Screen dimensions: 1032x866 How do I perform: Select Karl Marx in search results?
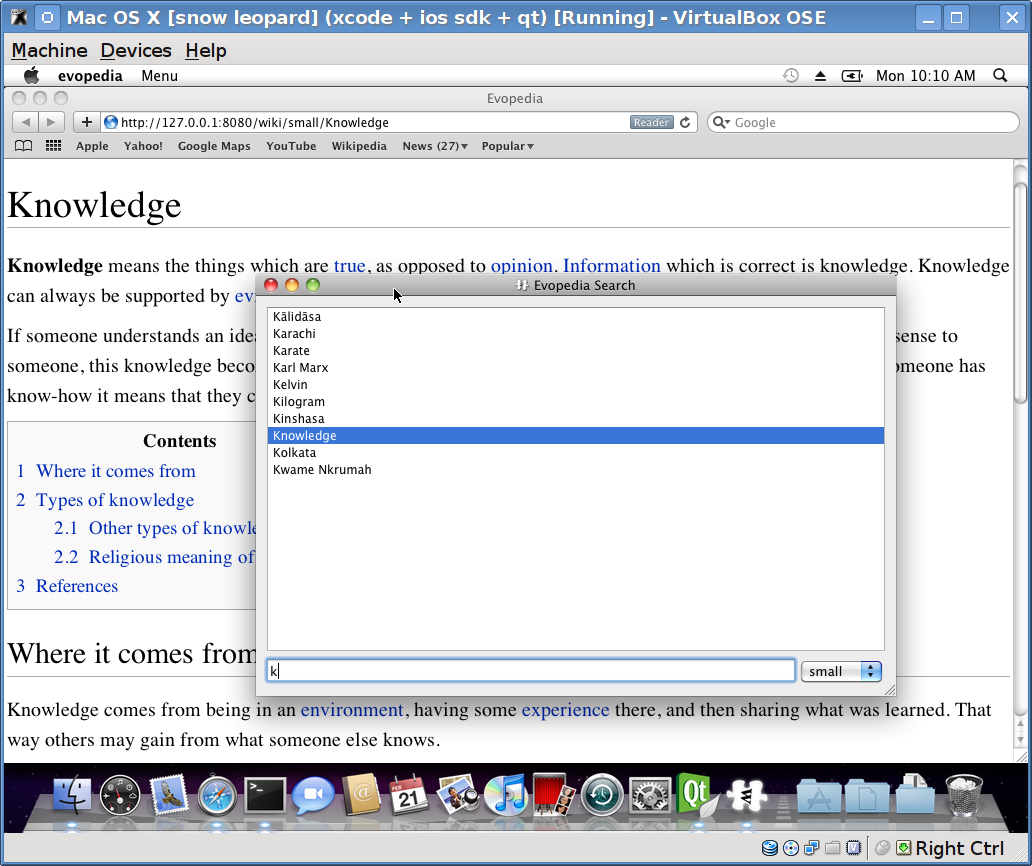(300, 368)
